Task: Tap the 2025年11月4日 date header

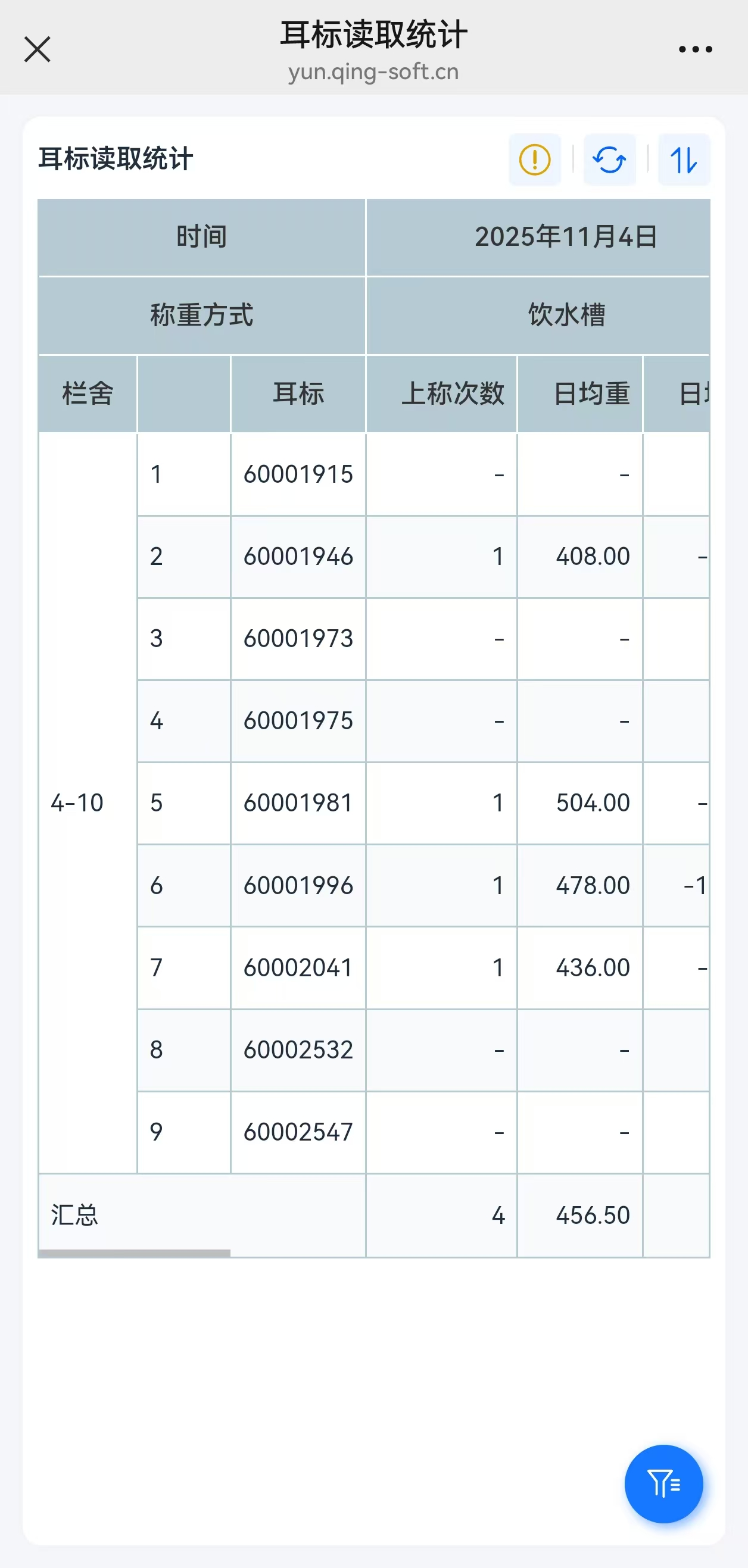Action: pos(565,237)
